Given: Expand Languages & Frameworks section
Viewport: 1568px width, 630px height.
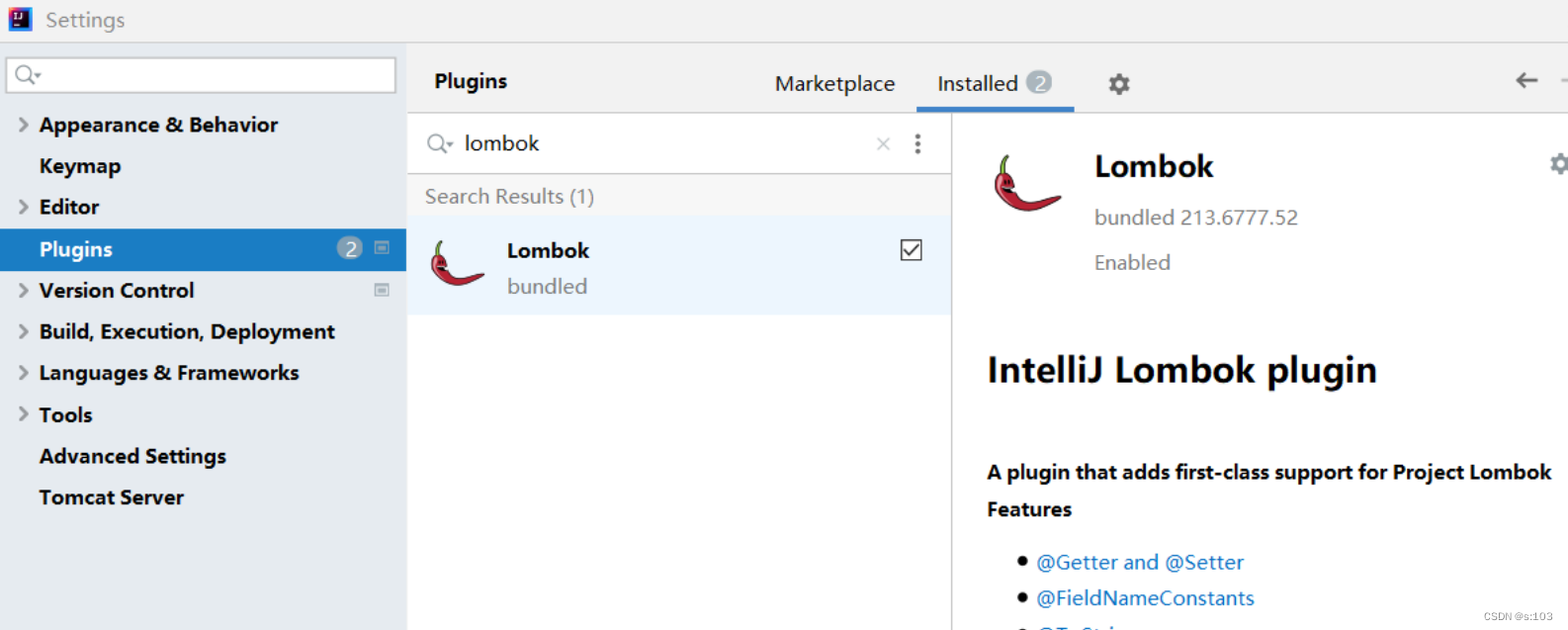Looking at the screenshot, I should [23, 373].
